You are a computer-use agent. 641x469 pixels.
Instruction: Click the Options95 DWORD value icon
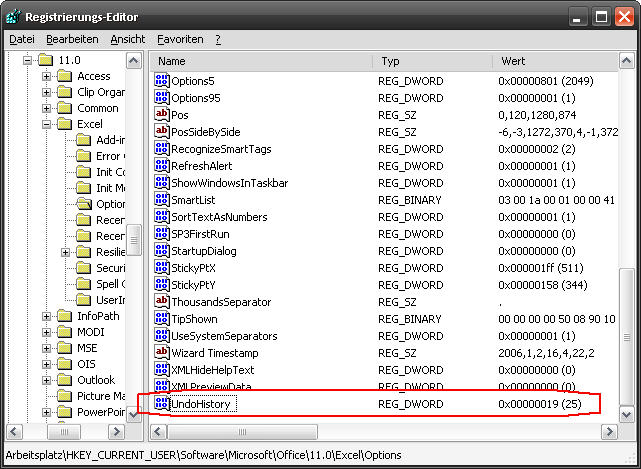click(162, 98)
